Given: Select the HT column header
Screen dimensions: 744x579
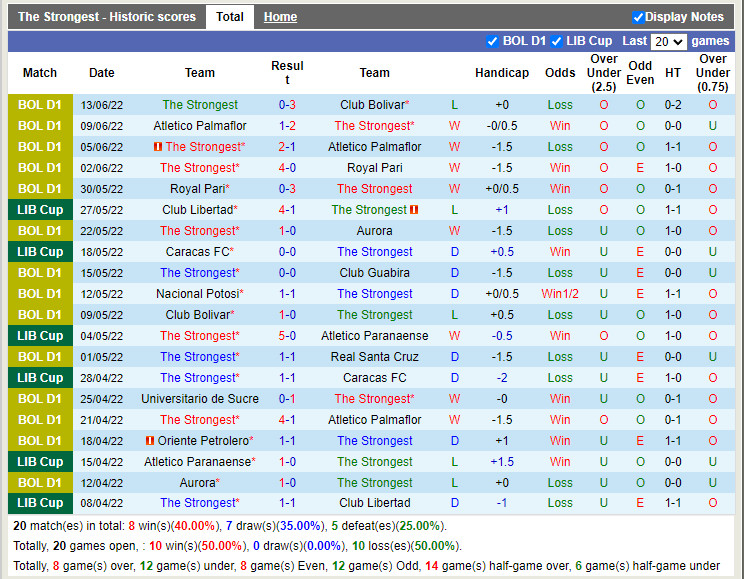Looking at the screenshot, I should click(673, 73).
